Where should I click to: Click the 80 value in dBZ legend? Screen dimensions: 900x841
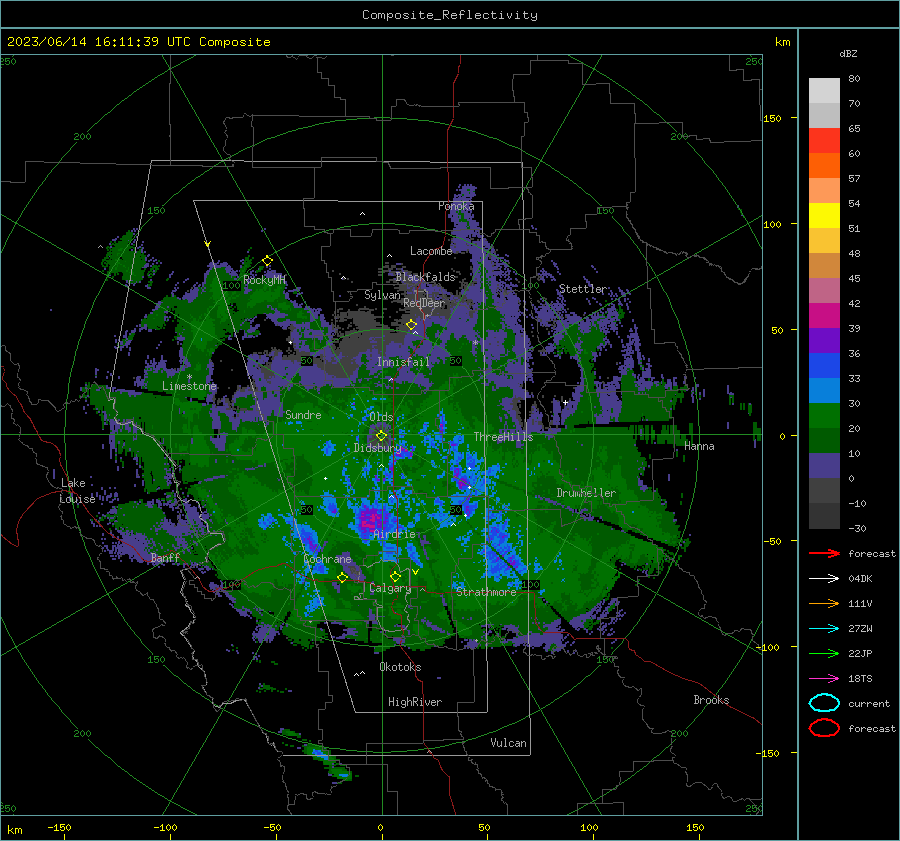click(854, 79)
